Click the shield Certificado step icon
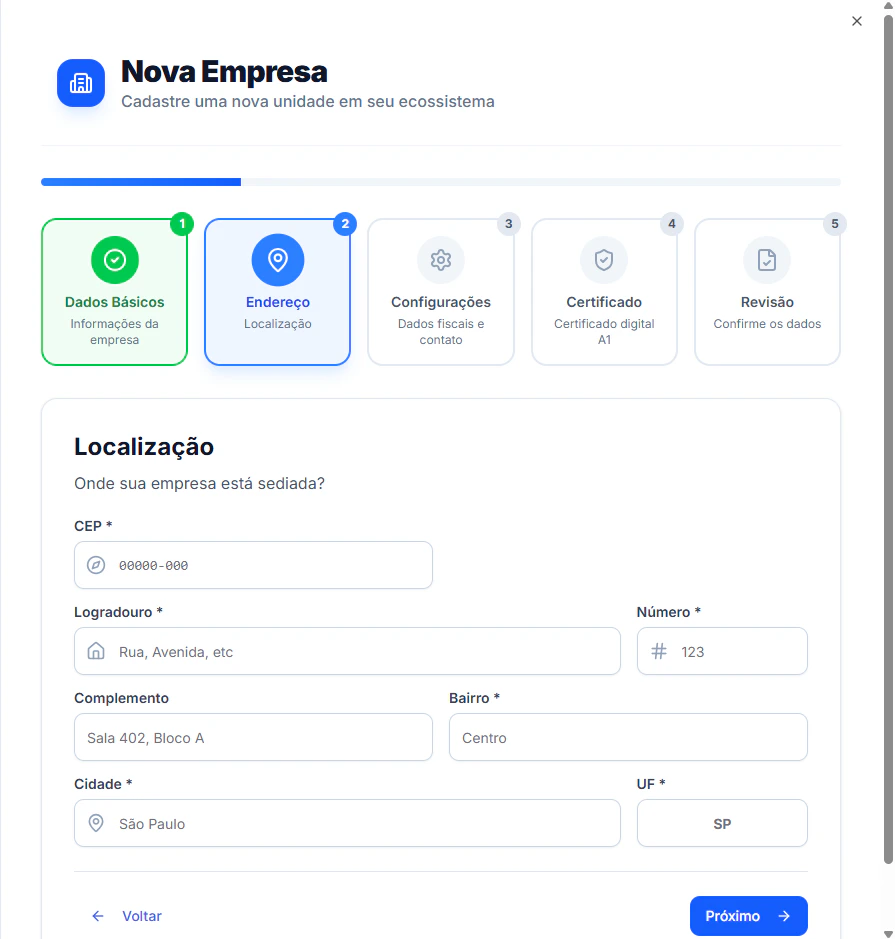Viewport: 895px width, 939px height. [604, 260]
